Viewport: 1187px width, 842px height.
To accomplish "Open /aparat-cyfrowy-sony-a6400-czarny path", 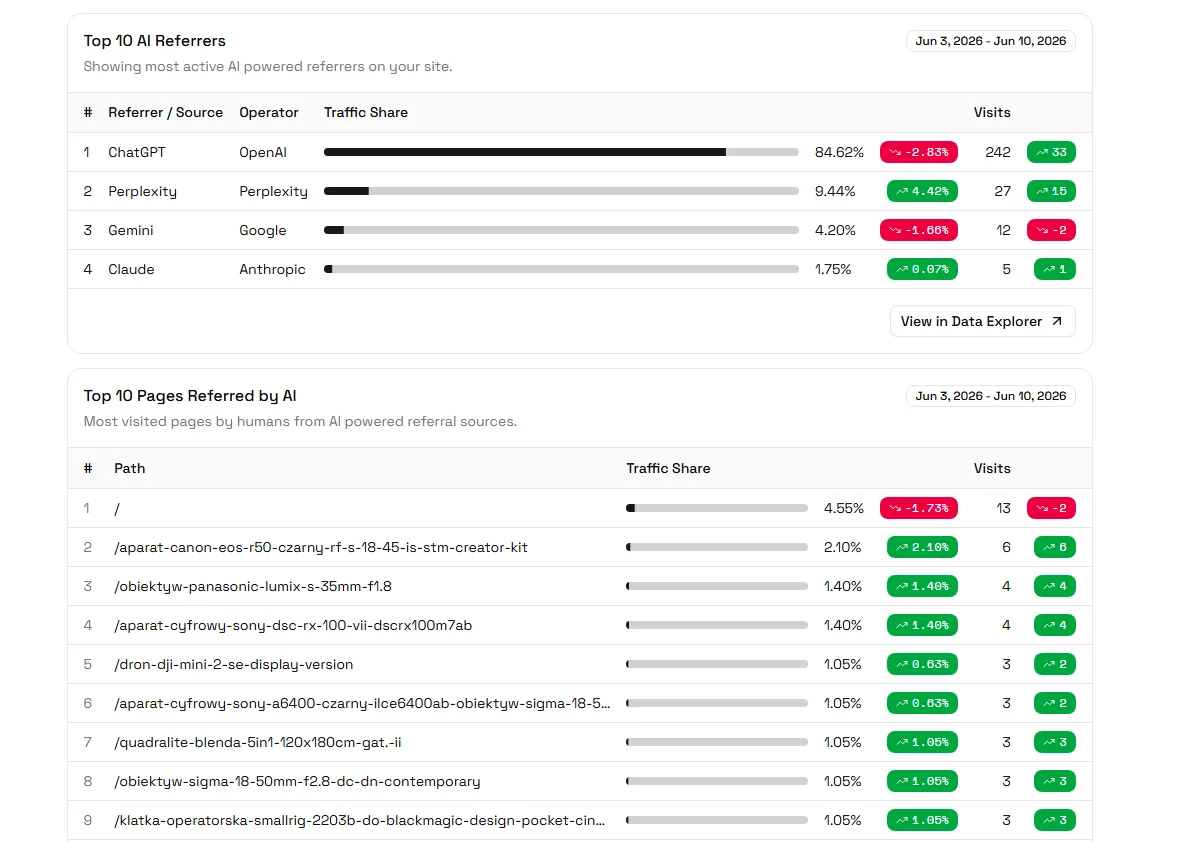I will click(362, 703).
